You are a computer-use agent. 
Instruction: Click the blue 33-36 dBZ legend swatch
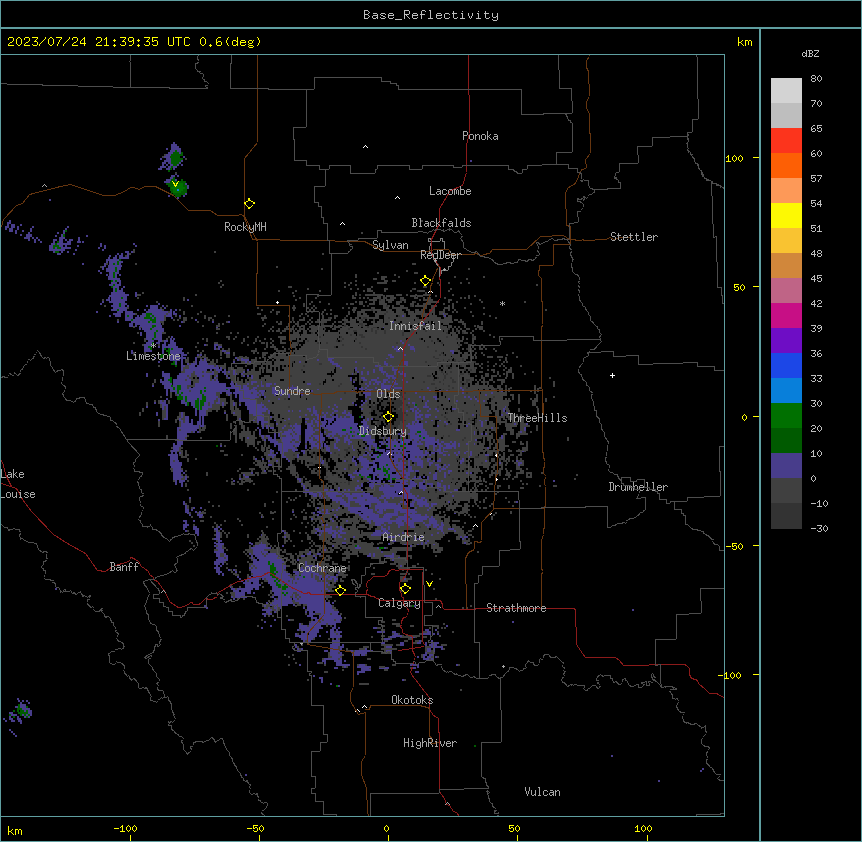(x=786, y=365)
